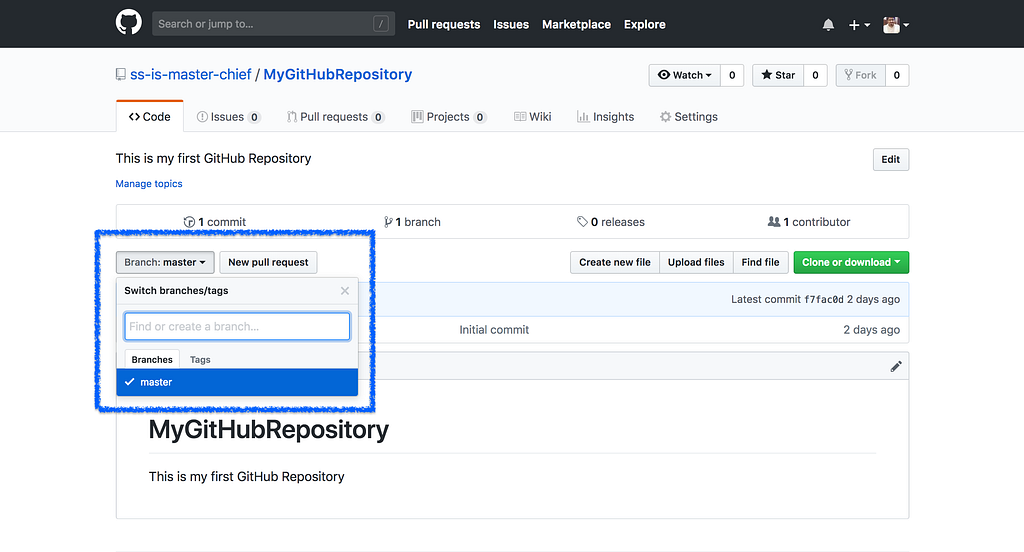Click the Find or create a branch field
Screen dimensions: 1024x552
pyautogui.click(x=237, y=326)
